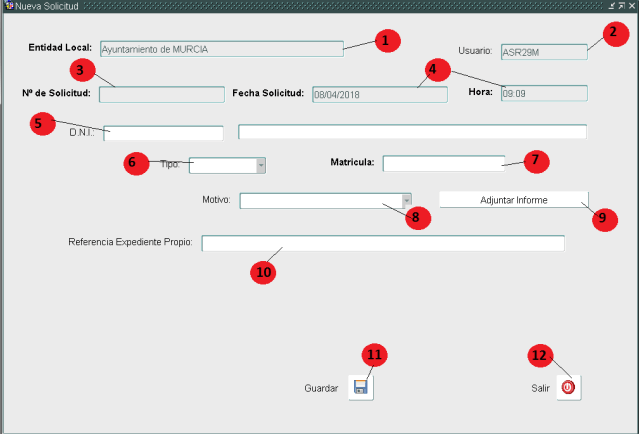Minimize the Nueva Solicitud window
639x434 pixels.
point(611,6)
